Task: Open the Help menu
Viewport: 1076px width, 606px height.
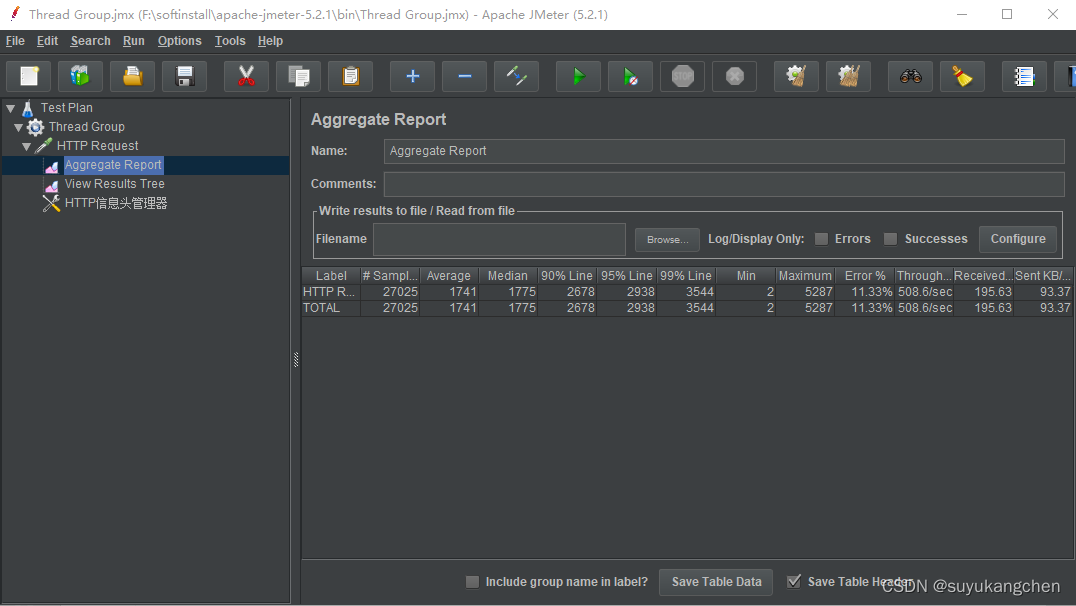Action: click(270, 41)
